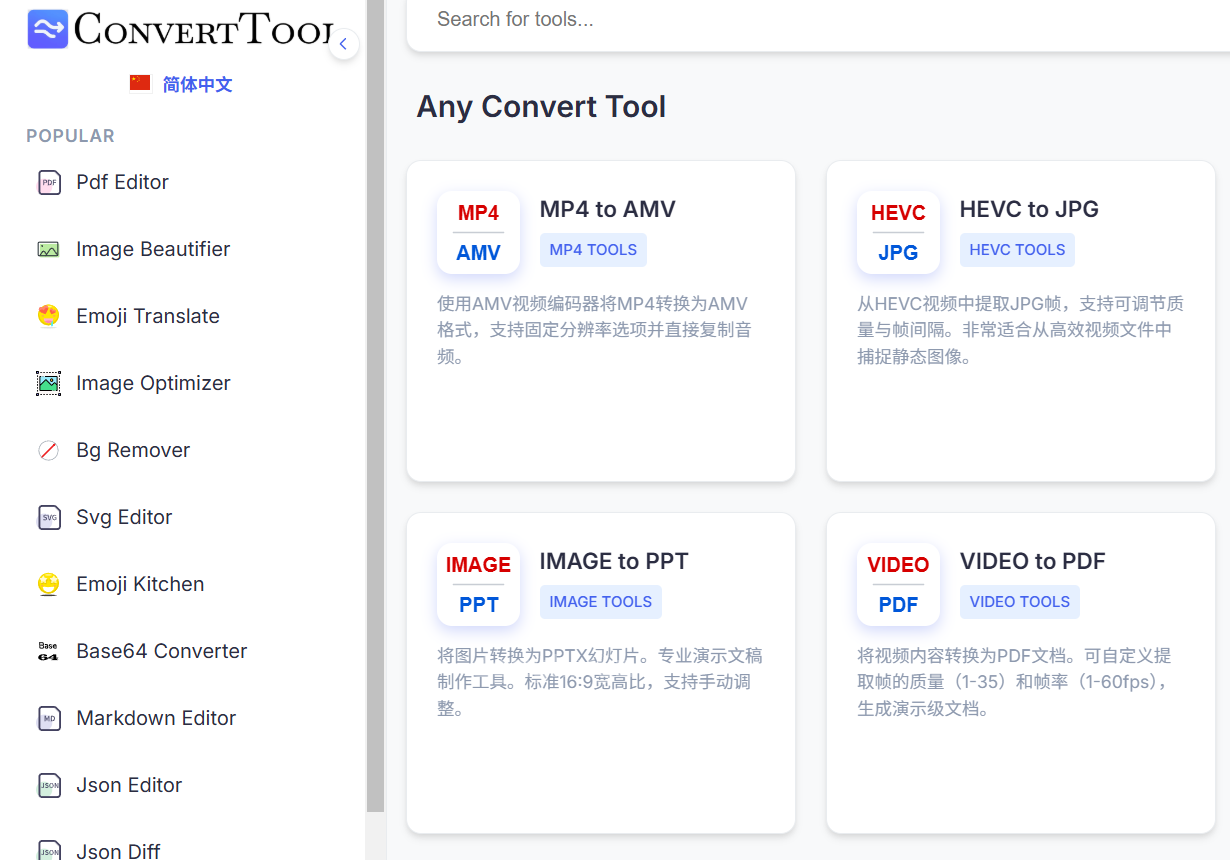Click the Bg Remover icon
Viewport: 1230px width, 860px height.
pyautogui.click(x=48, y=450)
